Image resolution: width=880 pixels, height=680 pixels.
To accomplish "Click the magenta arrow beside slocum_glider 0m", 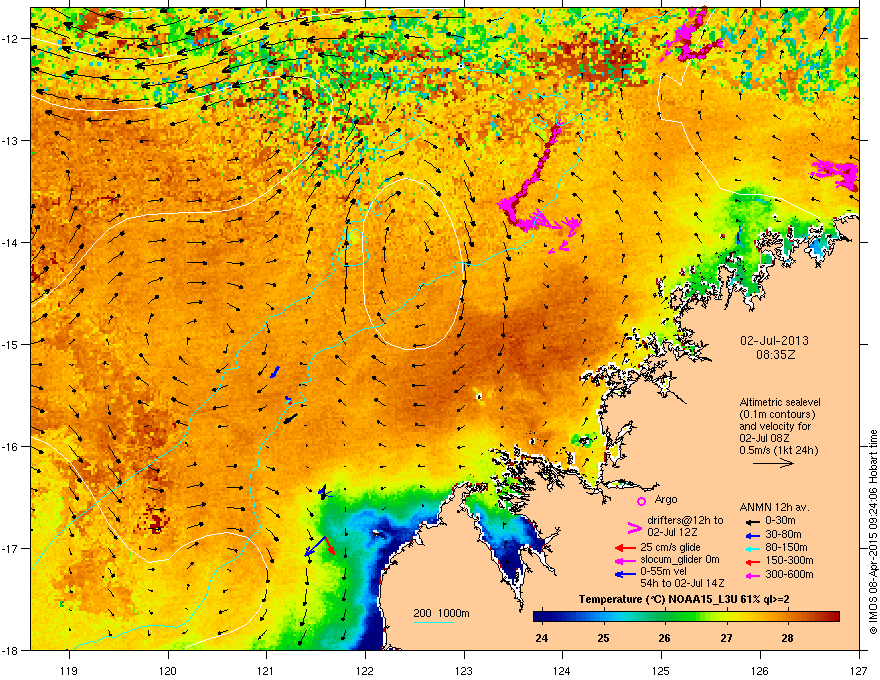I will click(x=625, y=560).
